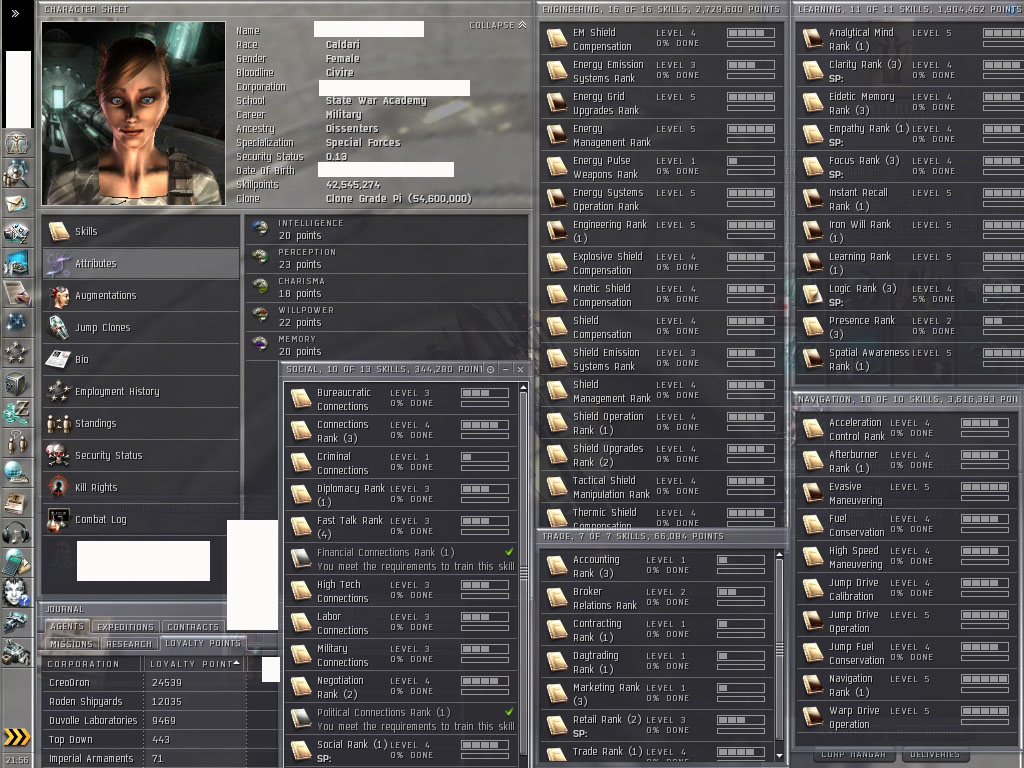1024x768 pixels.
Task: Open the mail envelope icon in sidebar
Action: pos(16,204)
